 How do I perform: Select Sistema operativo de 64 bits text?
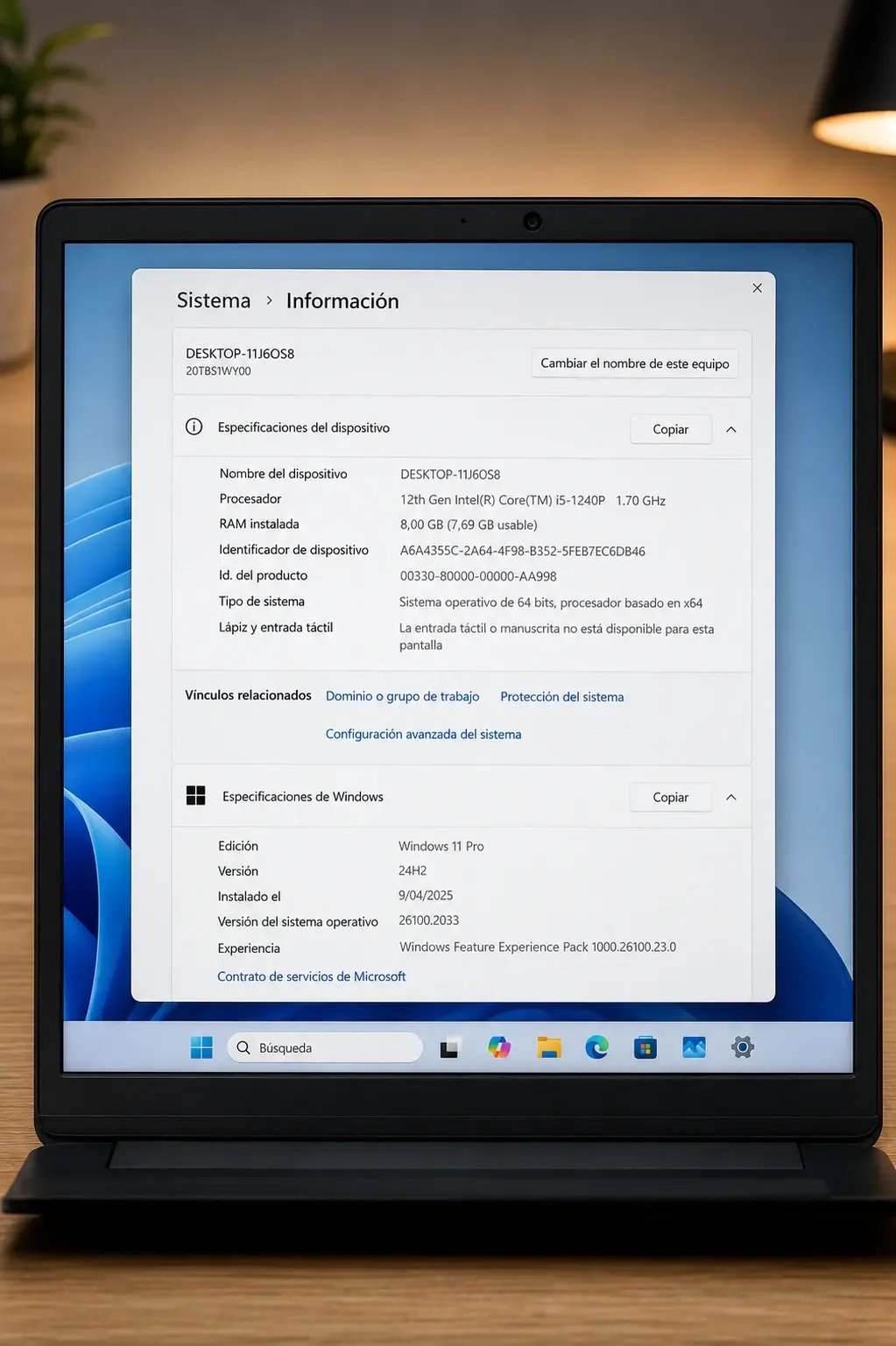coord(551,603)
